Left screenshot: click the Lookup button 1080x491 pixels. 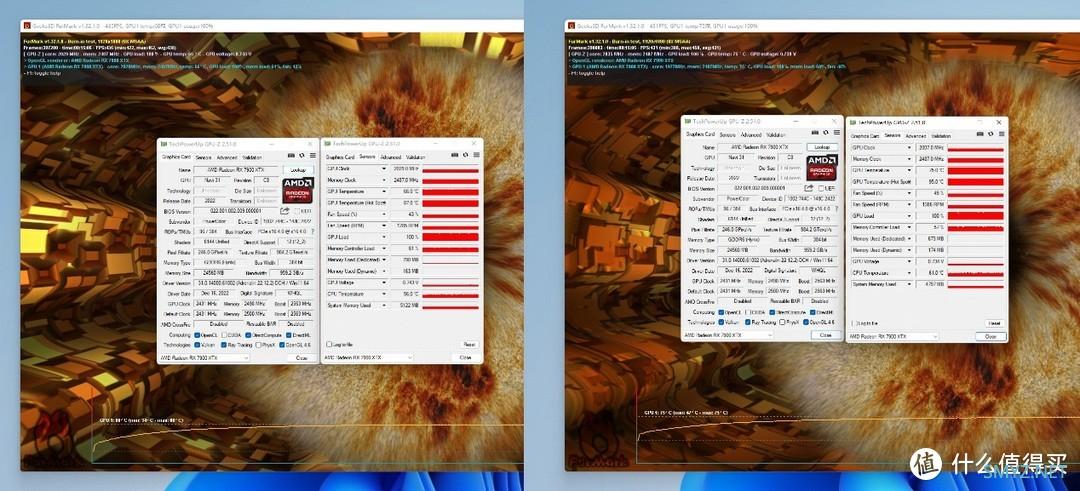tap(298, 169)
